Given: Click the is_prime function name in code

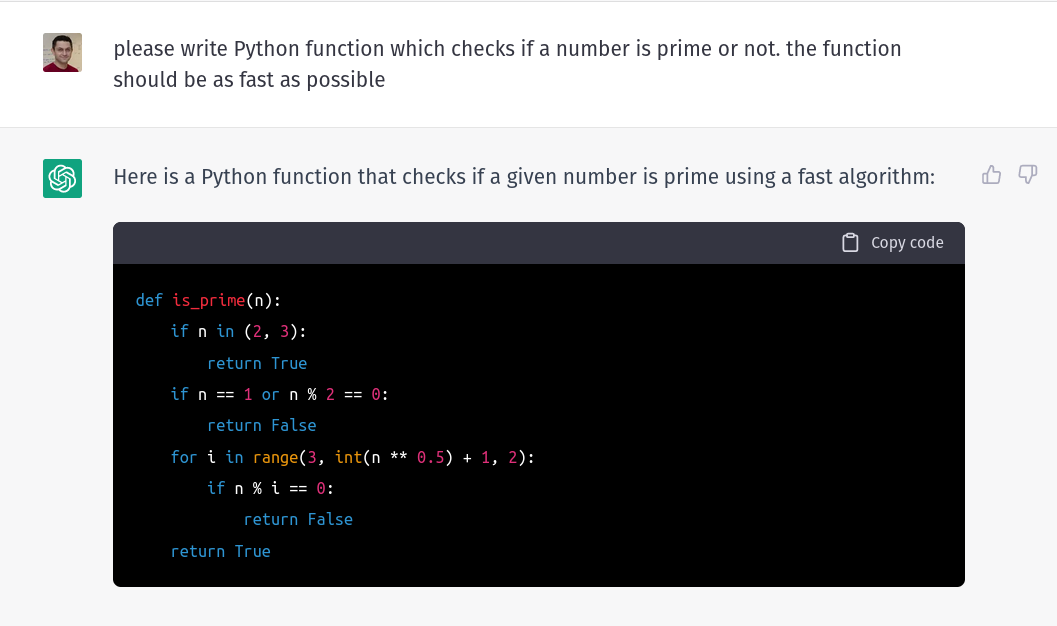Looking at the screenshot, I should (x=208, y=301).
